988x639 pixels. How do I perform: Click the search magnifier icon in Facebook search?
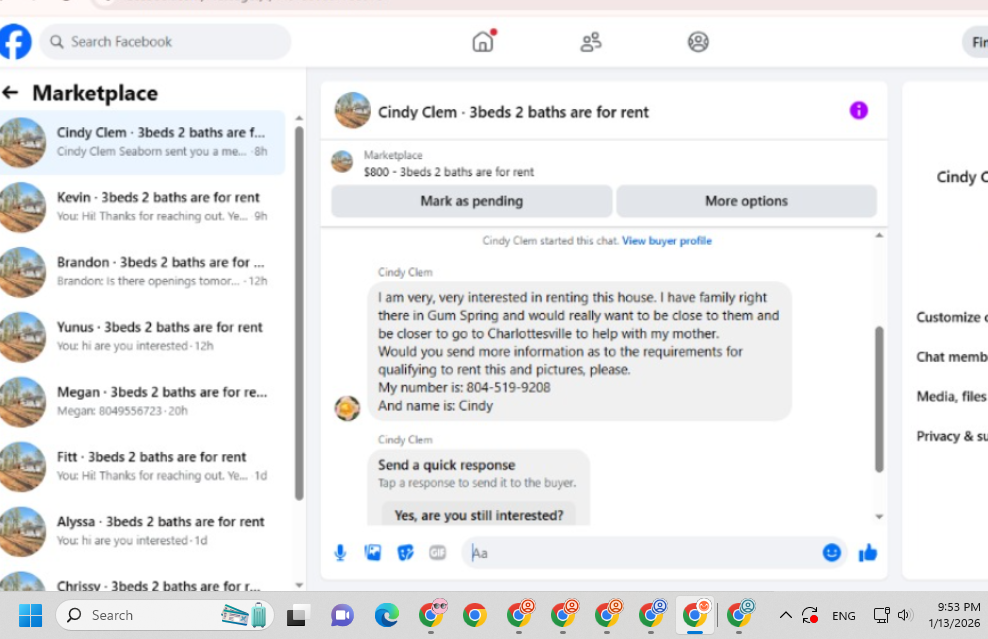tap(57, 42)
